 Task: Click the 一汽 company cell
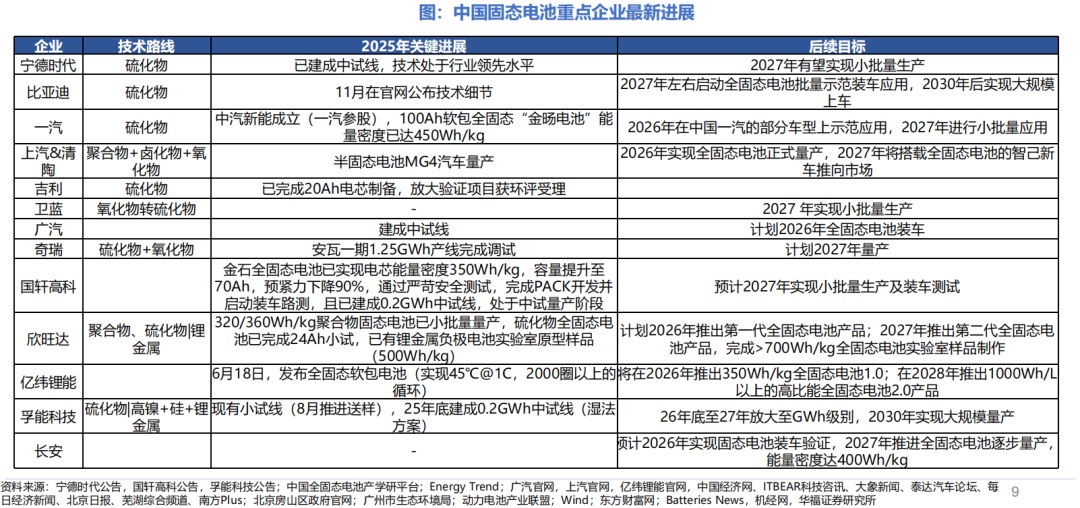click(48, 127)
